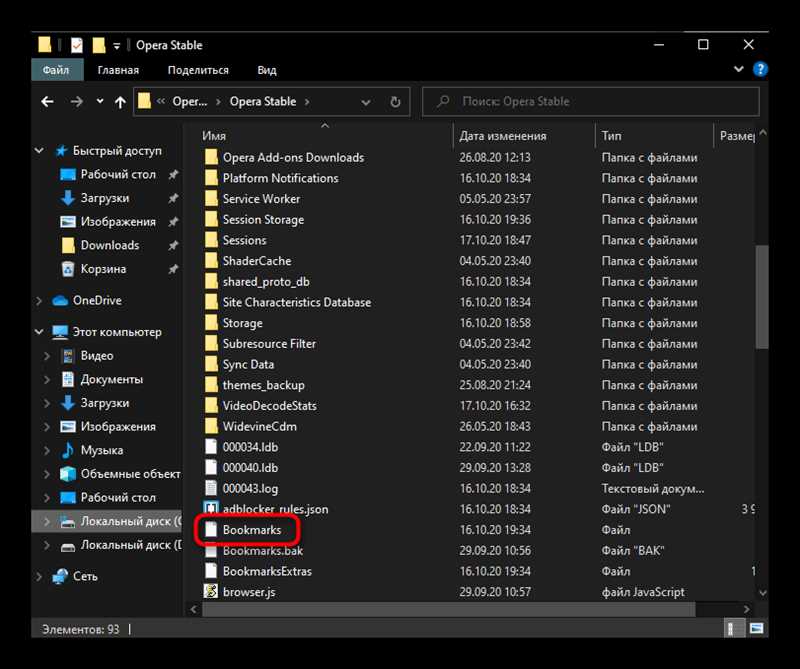Open the Вид ribbon tab

tap(267, 70)
